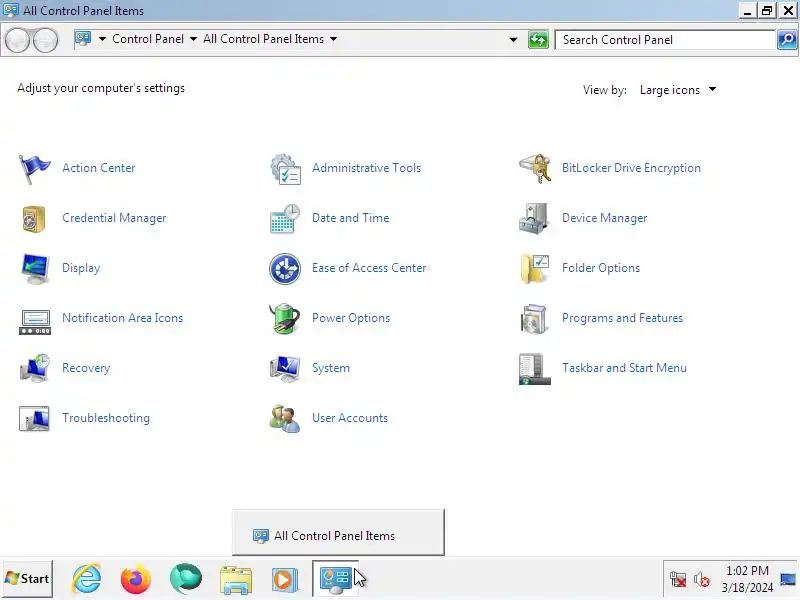Viewport: 800px width, 600px height.
Task: Open Windows Explorer folder in taskbar
Action: (235, 580)
